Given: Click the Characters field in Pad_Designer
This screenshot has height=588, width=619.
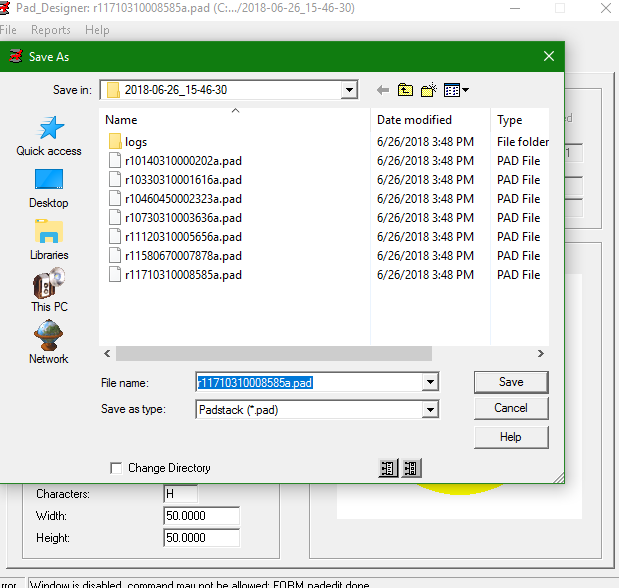Looking at the screenshot, I should pyautogui.click(x=181, y=494).
